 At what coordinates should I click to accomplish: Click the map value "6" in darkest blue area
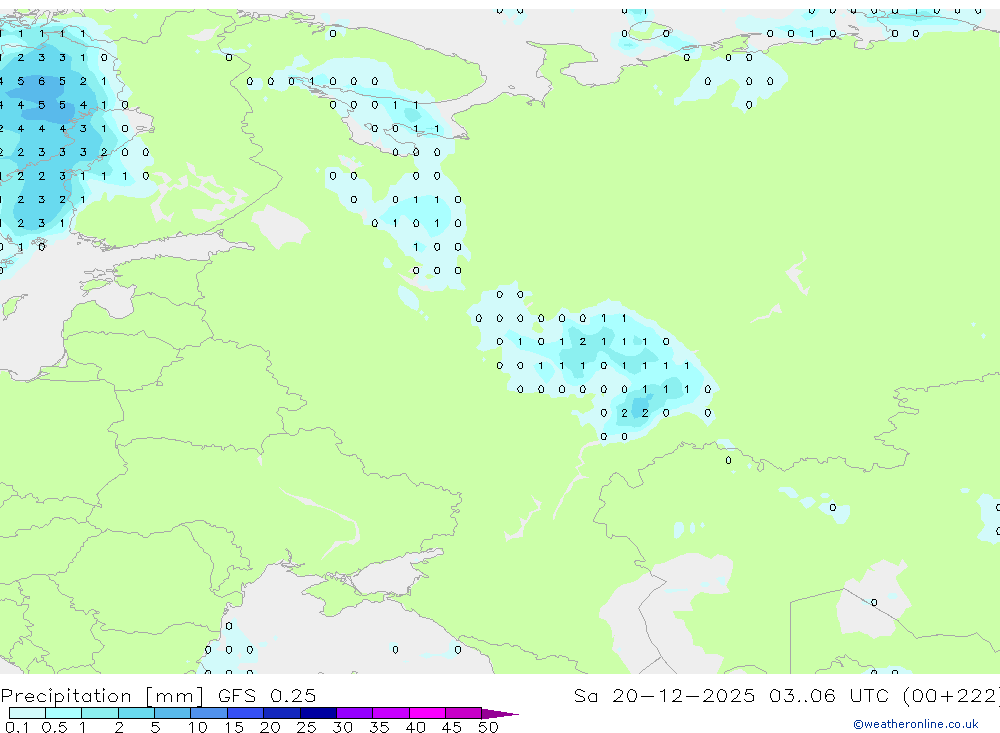pyautogui.click(x=41, y=81)
